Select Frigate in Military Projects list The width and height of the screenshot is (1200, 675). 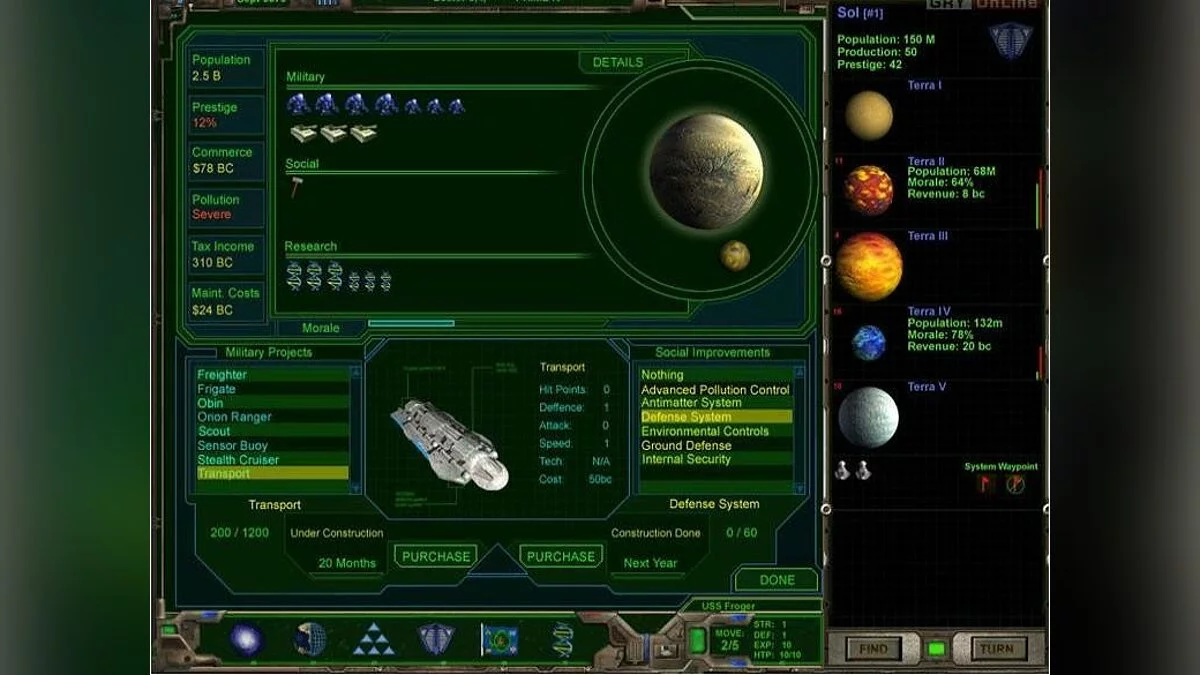pos(273,389)
